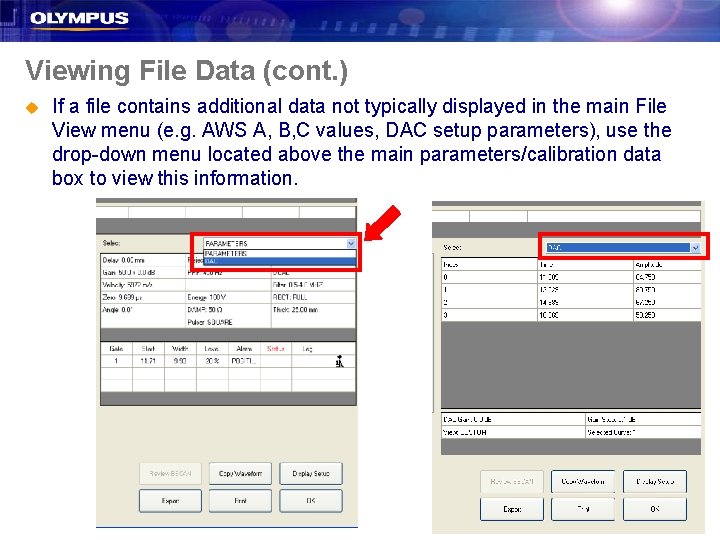Click the Level column header

(x=212, y=349)
